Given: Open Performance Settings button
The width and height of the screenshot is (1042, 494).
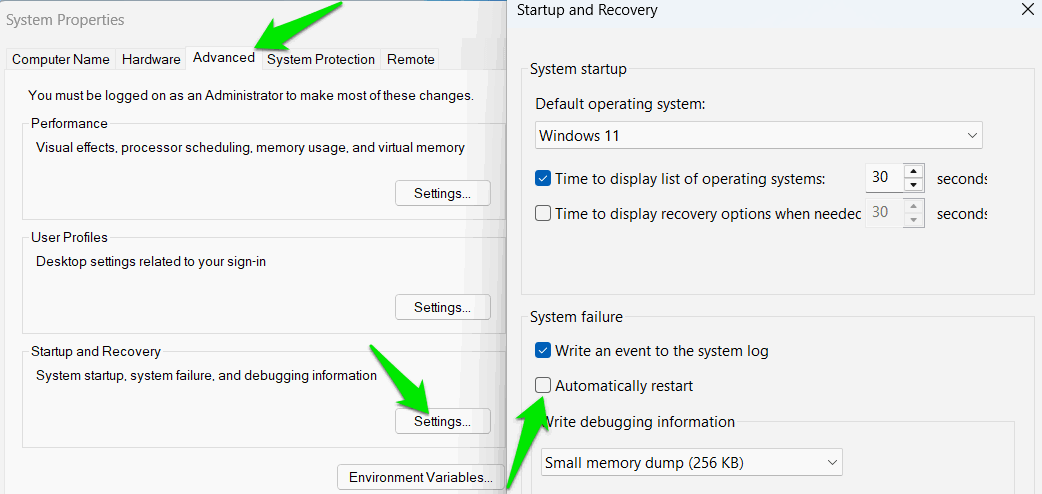Looking at the screenshot, I should (x=443, y=193).
